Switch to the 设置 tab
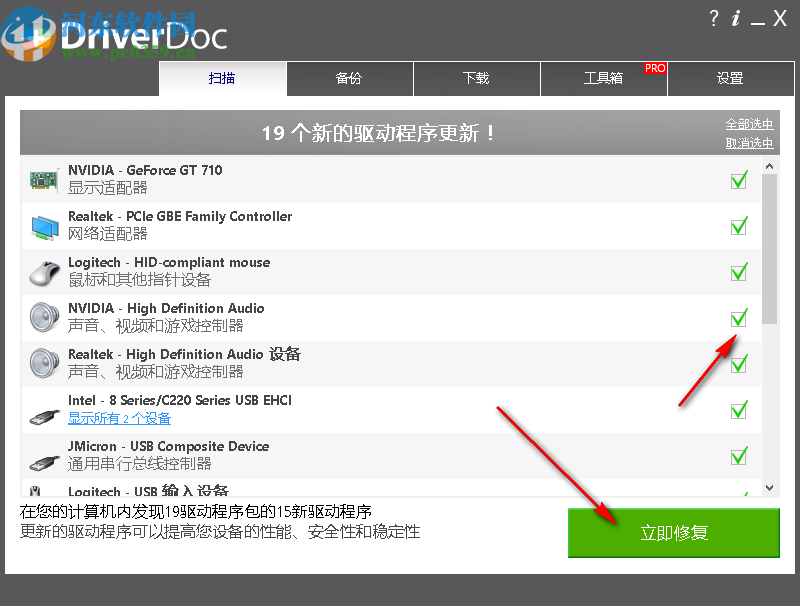This screenshot has height=606, width=800. (x=731, y=79)
